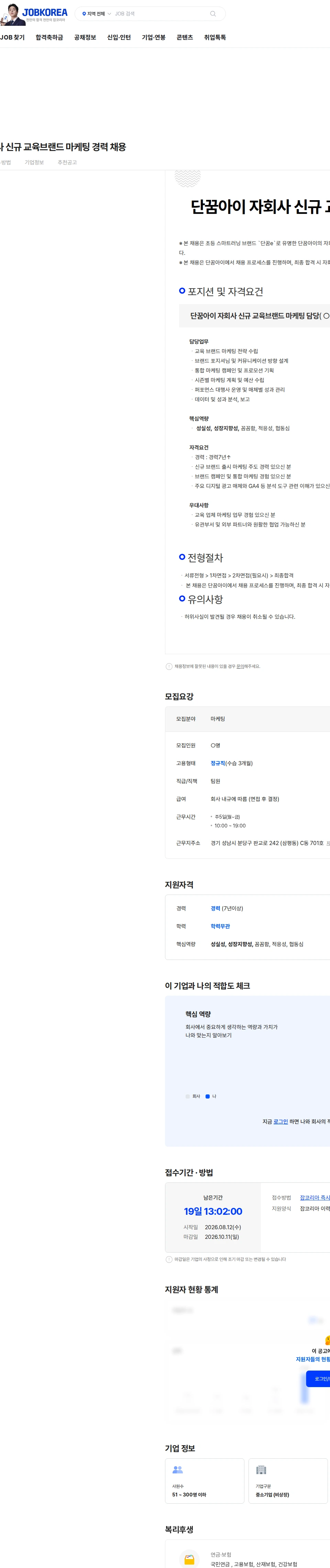
Task: Click the 기업구분 building icon
Action: pyautogui.click(x=261, y=1469)
